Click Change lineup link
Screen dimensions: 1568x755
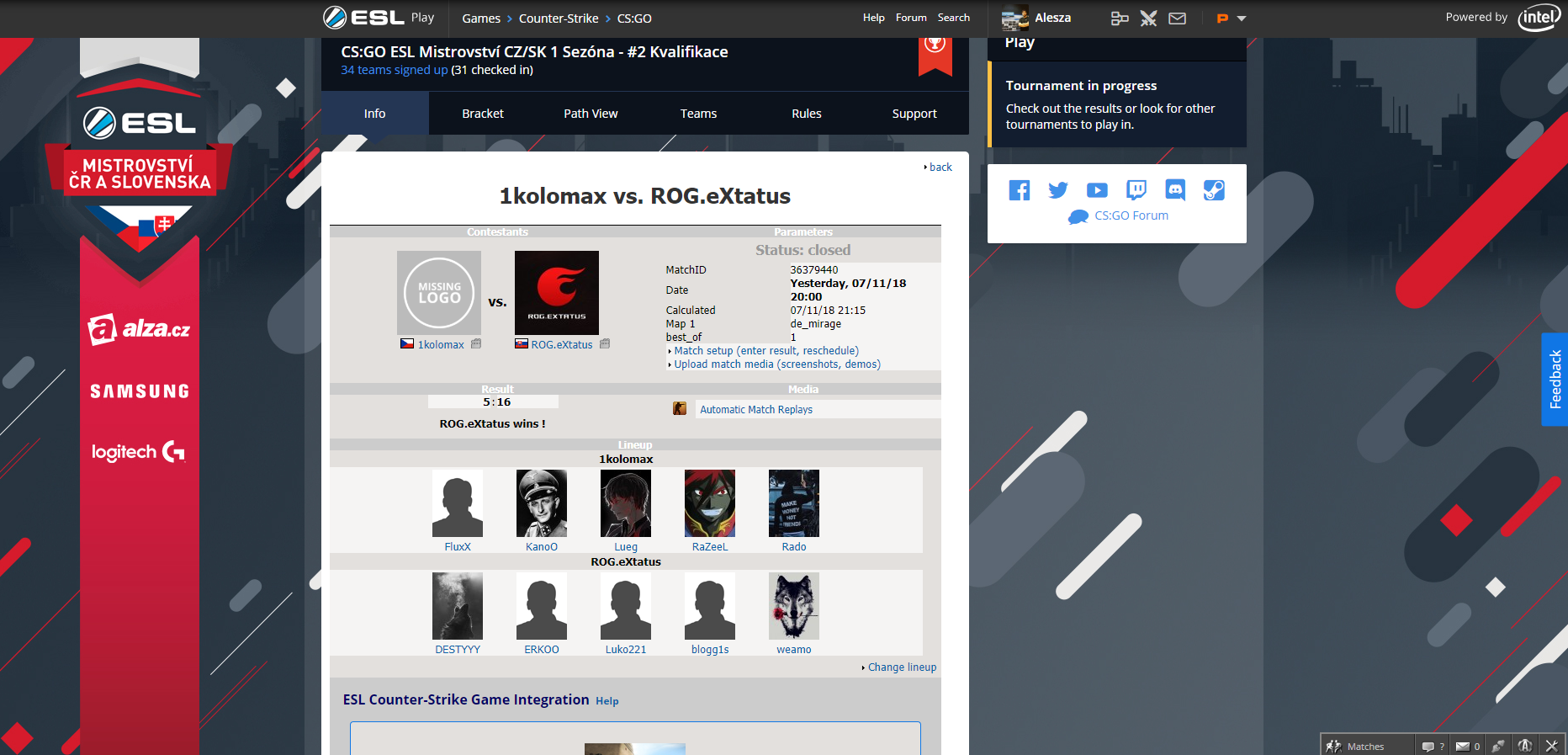902,667
